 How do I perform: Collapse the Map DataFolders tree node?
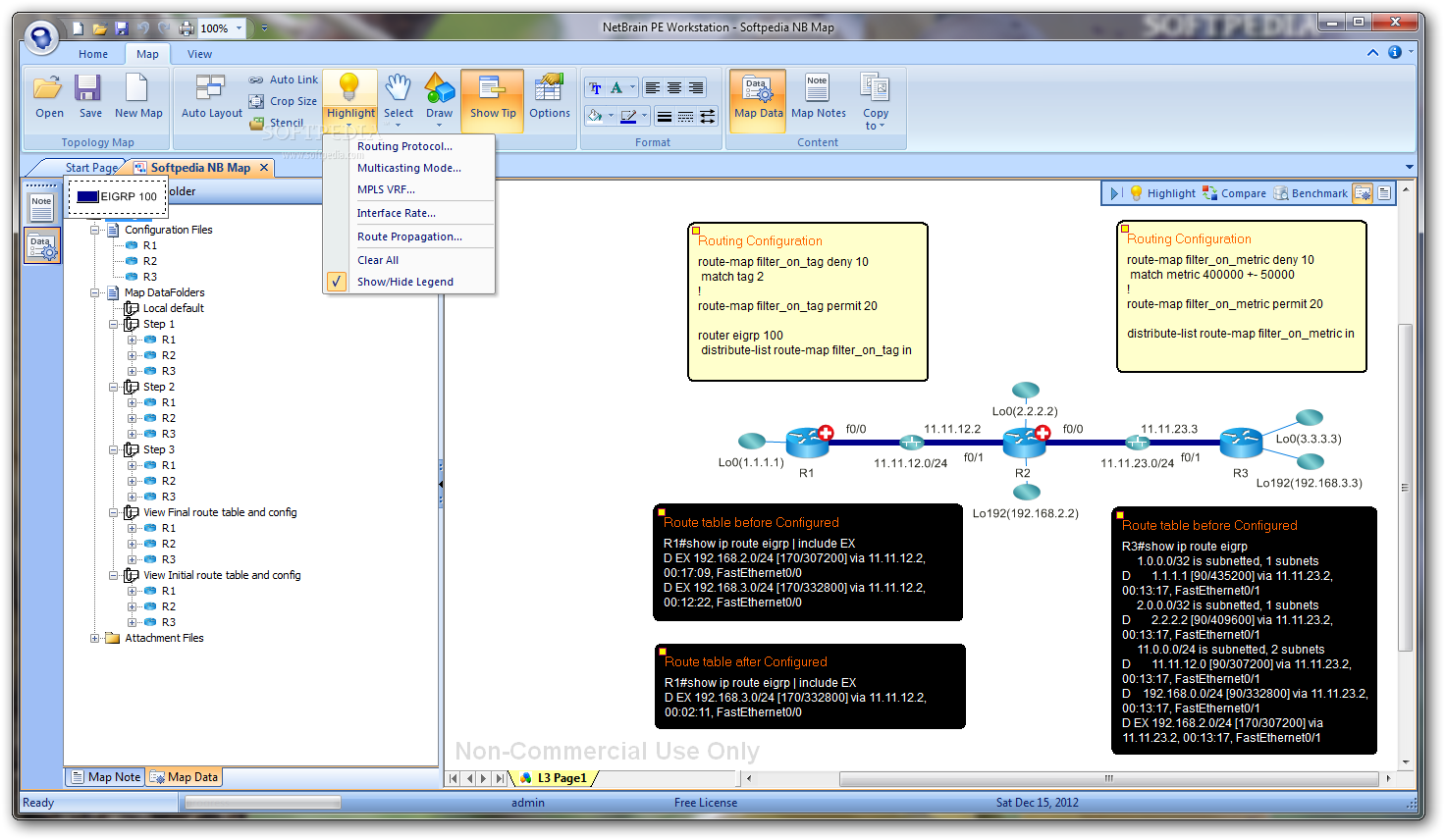point(95,292)
